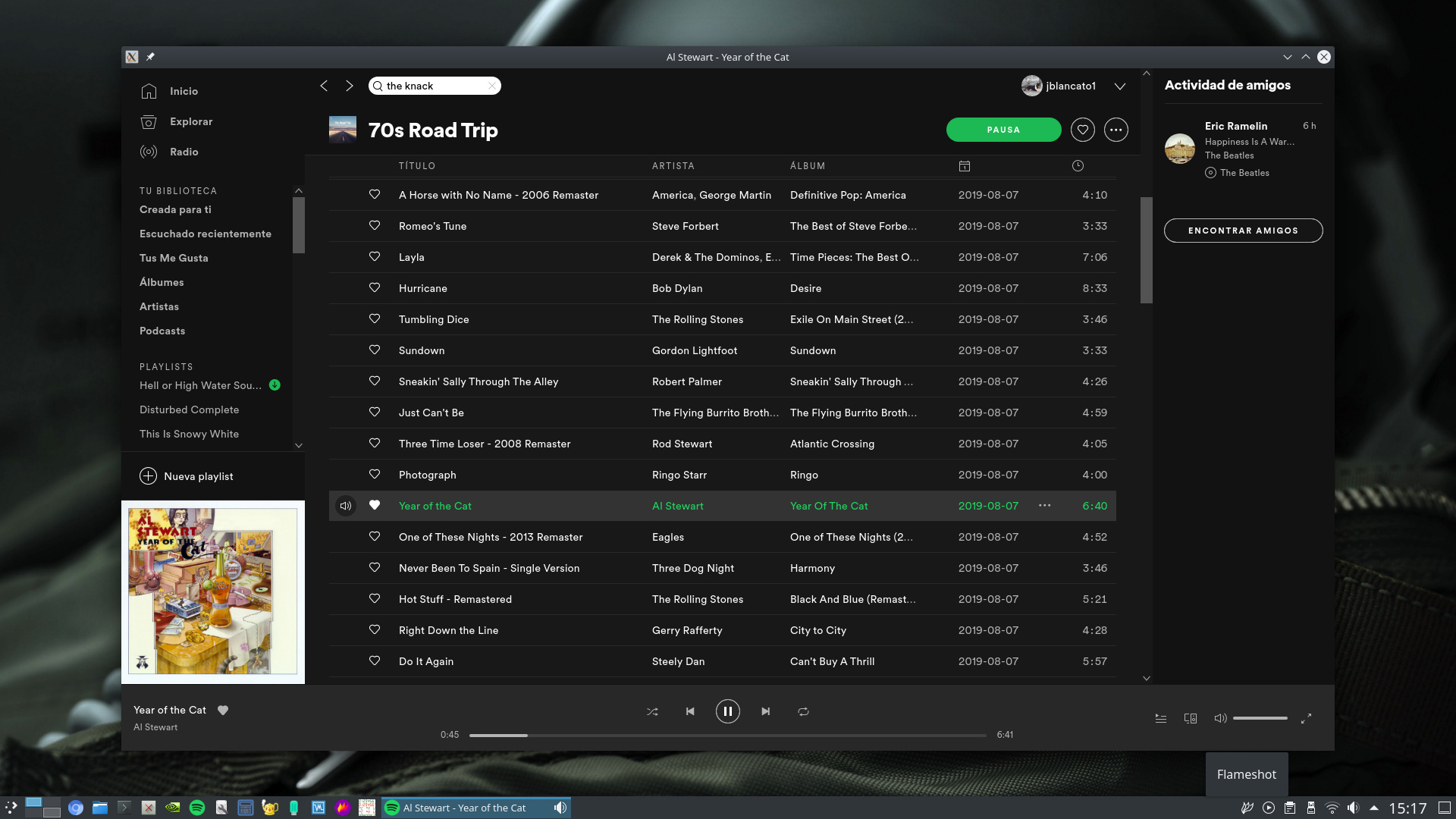Screen dimensions: 1456x819
Task: Enter full screen mode
Action: click(1306, 718)
